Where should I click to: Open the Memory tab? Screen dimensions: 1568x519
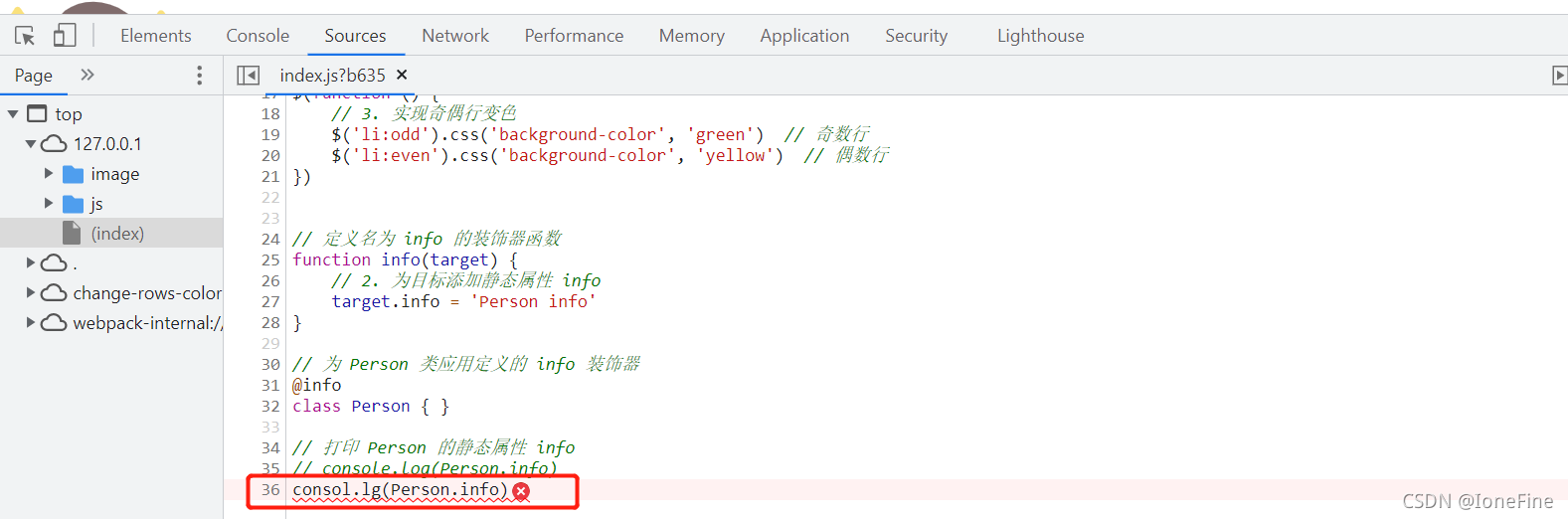pyautogui.click(x=692, y=36)
